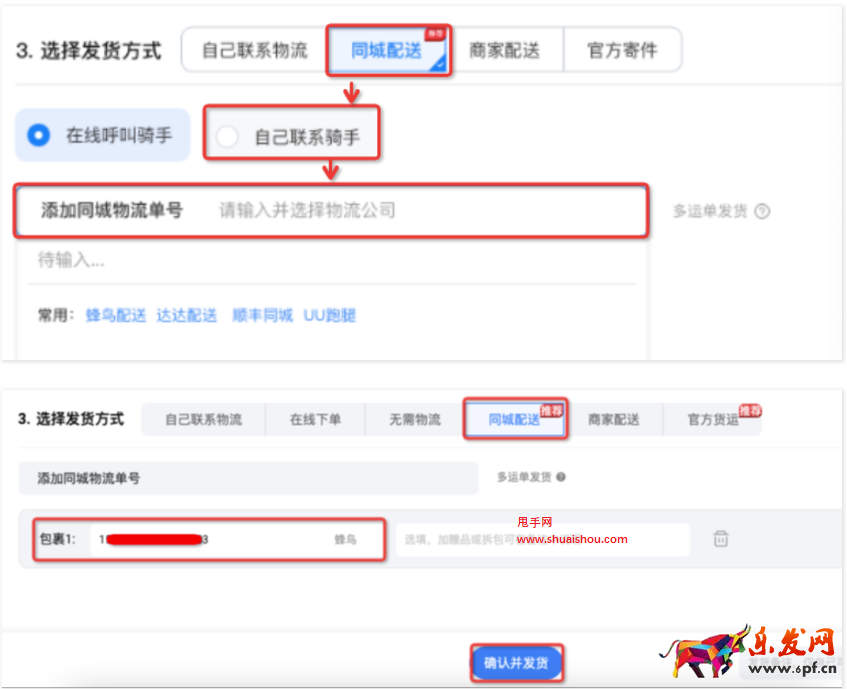The image size is (847, 689).
Task: Switch to the 自己联系物流 tab
Action: point(252,49)
